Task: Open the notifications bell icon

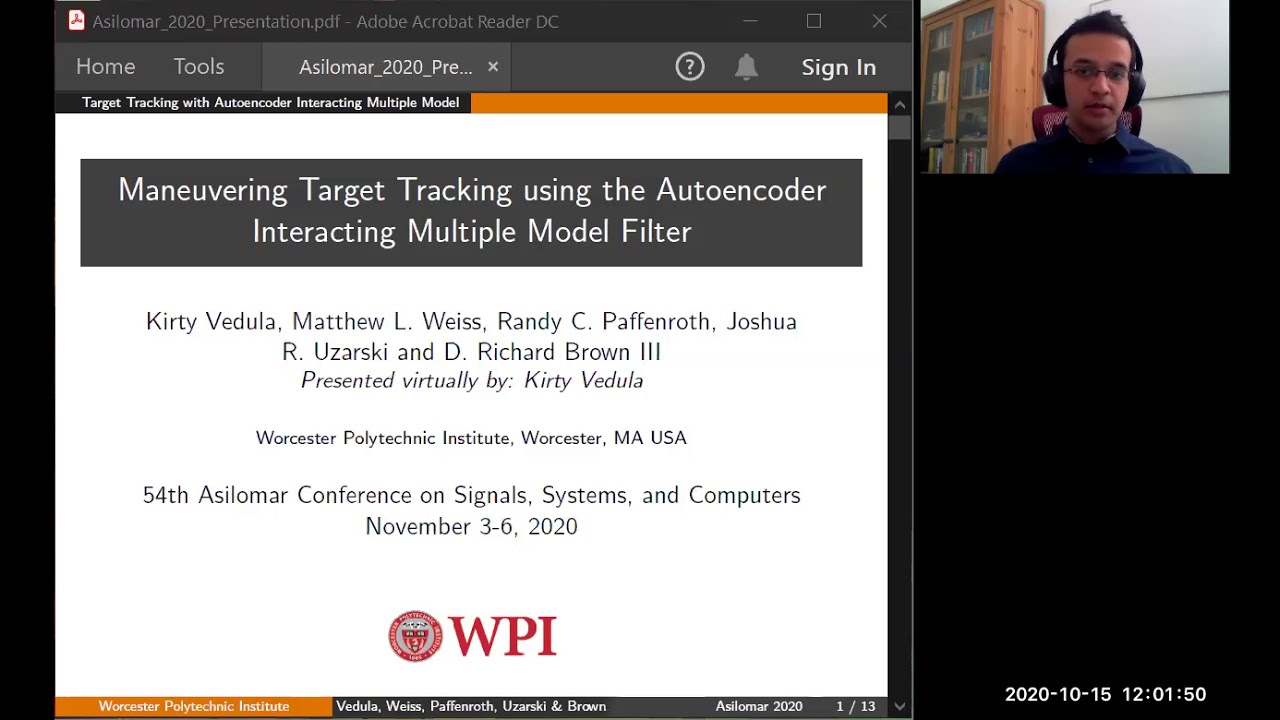Action: coord(746,67)
